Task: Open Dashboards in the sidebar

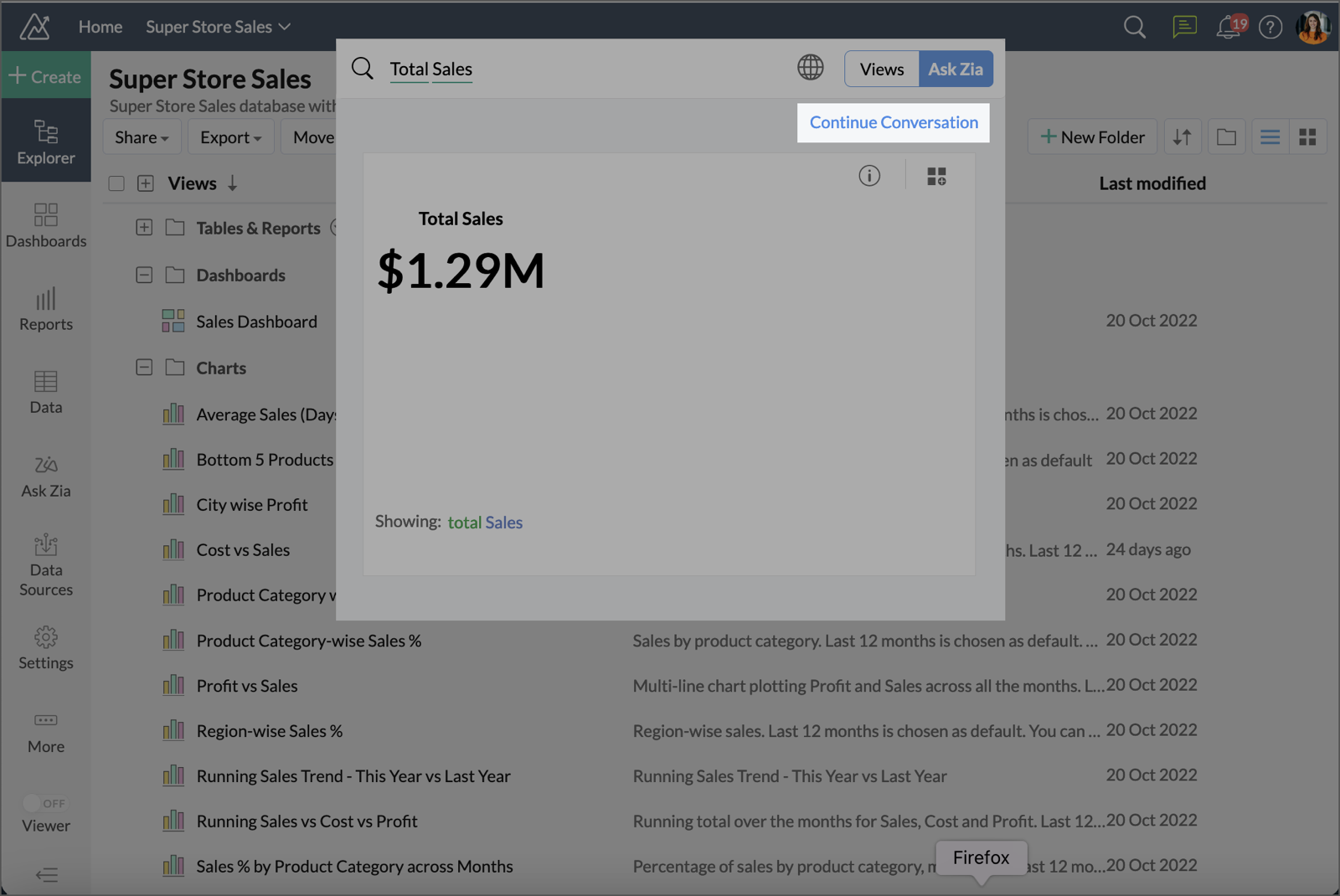Action: pyautogui.click(x=46, y=225)
